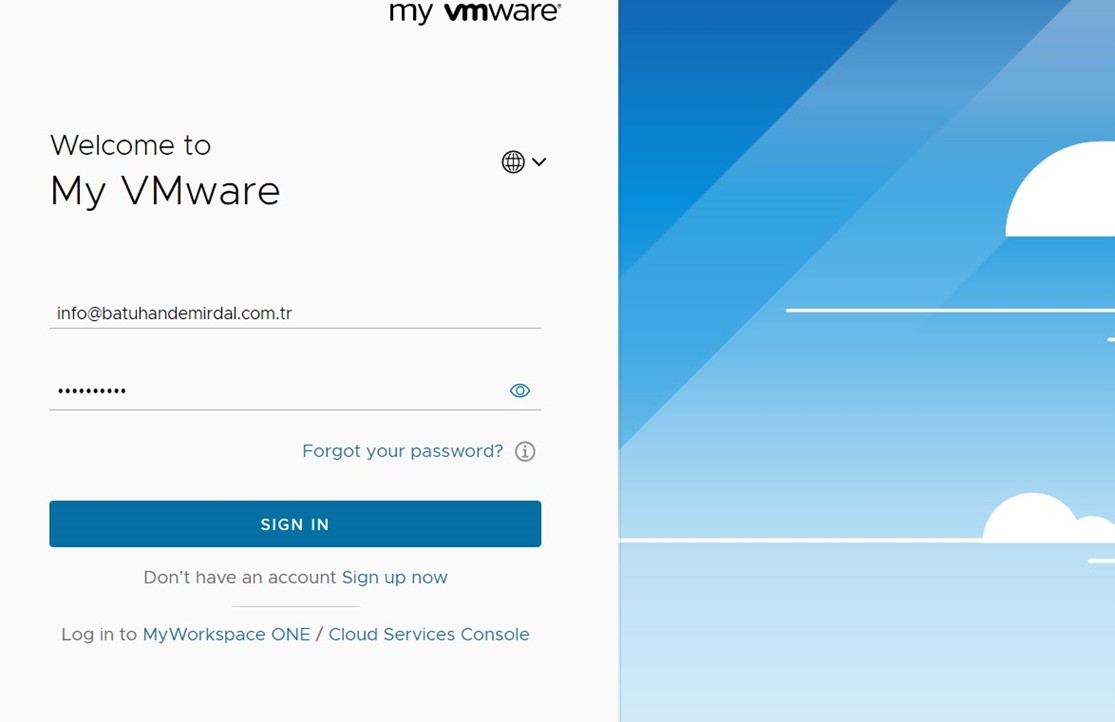Viewport: 1115px width, 722px height.
Task: Click the short divider line under Sign up
Action: pyautogui.click(x=295, y=606)
